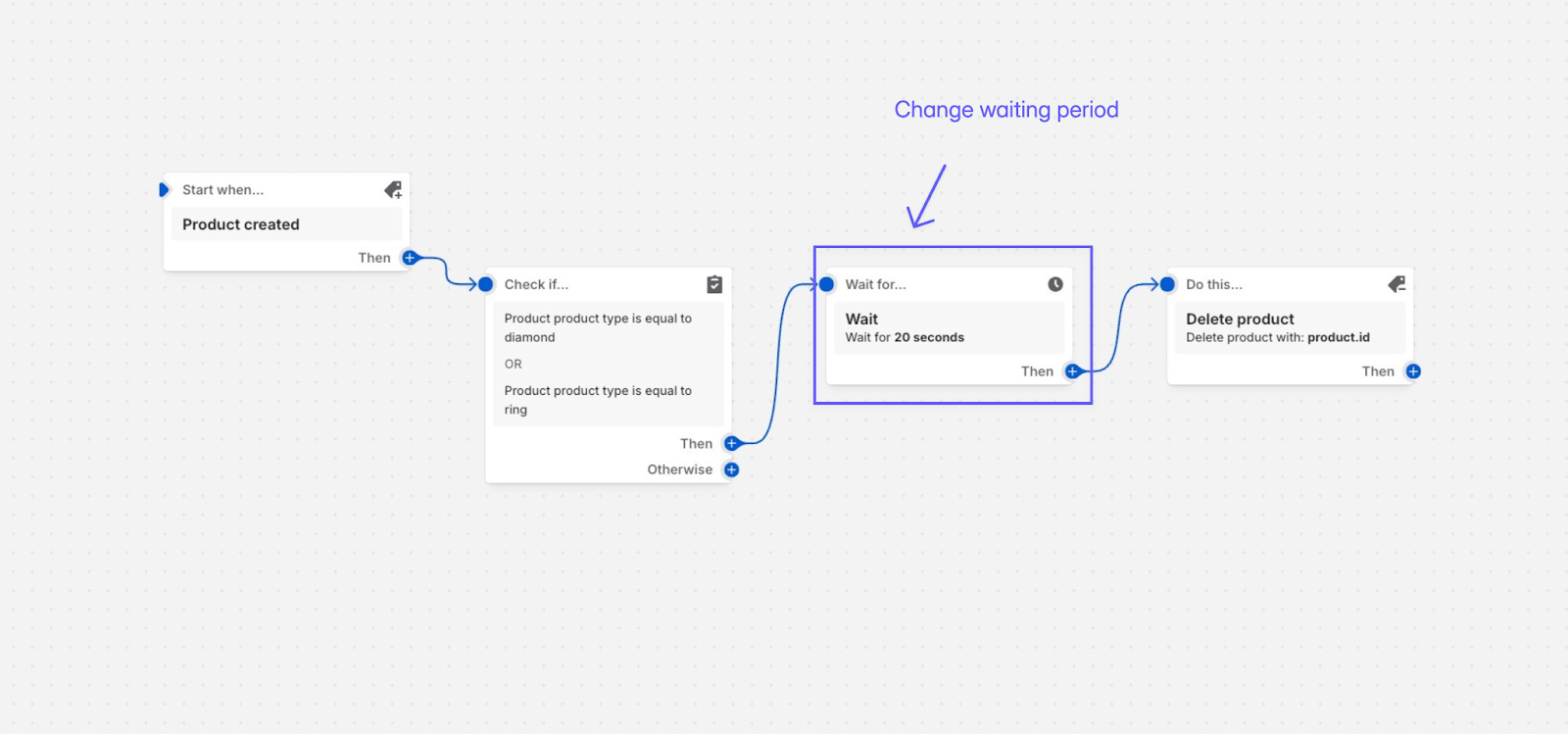Click the input dot on Wait for card
Screen dimensions: 1568x734
click(x=826, y=284)
